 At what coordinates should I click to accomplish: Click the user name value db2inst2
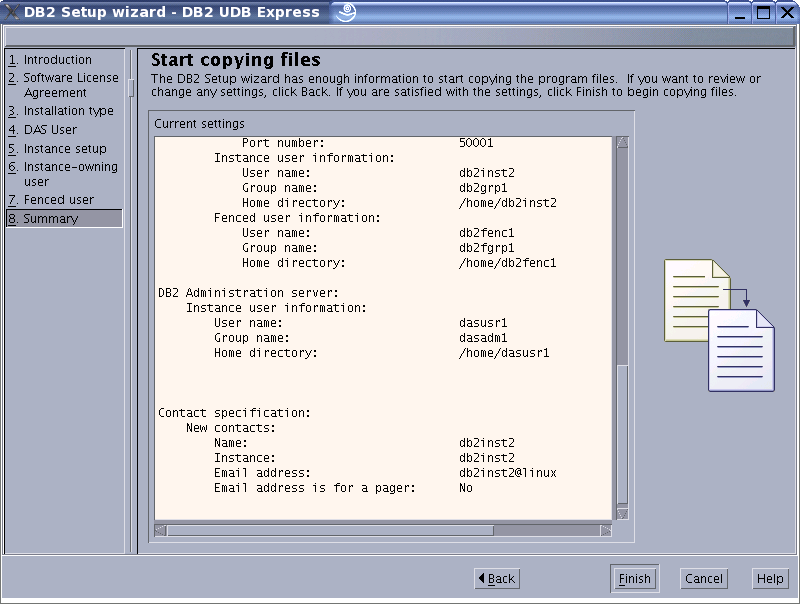[x=487, y=173]
